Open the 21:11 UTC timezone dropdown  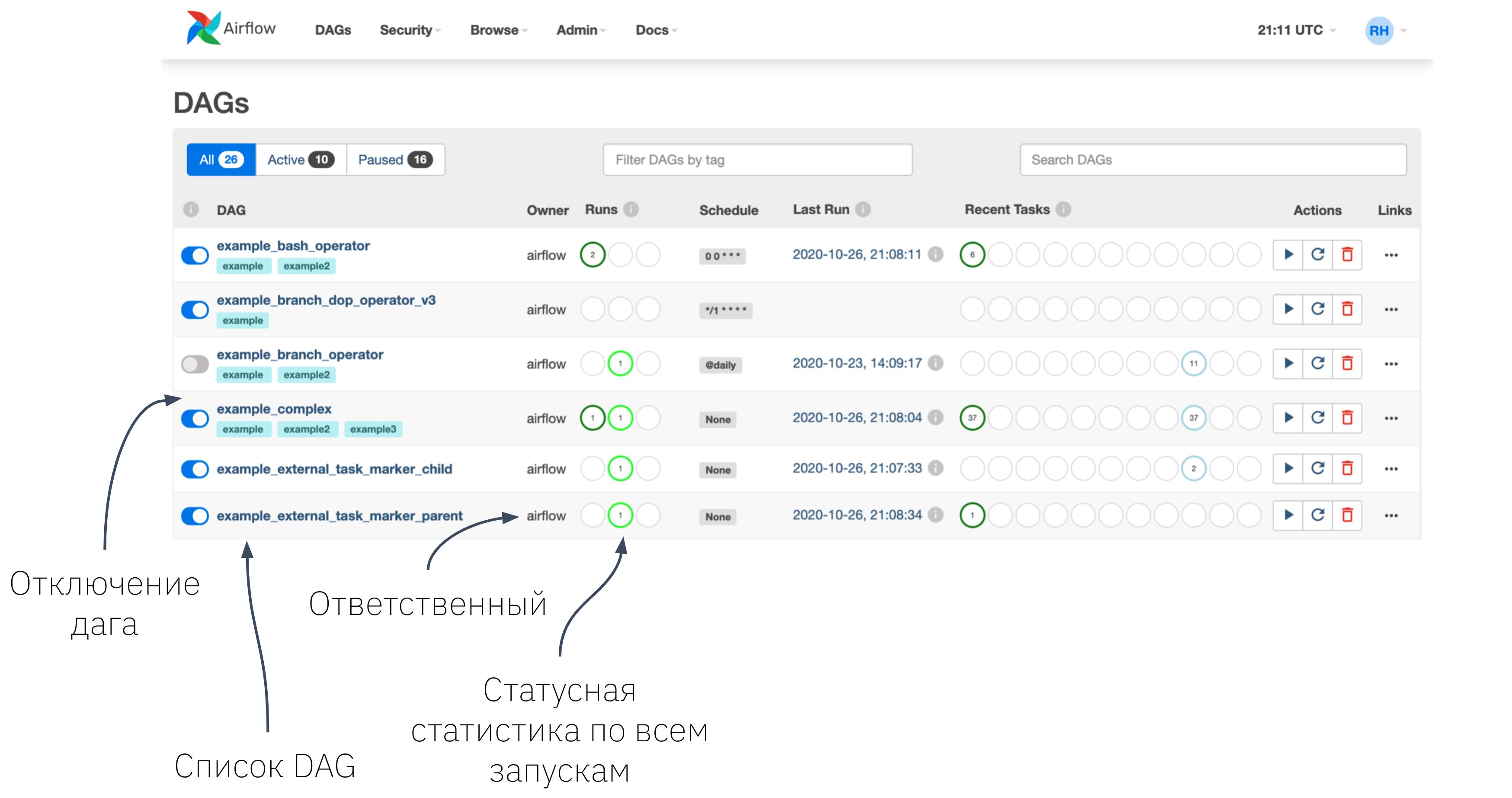(1297, 30)
